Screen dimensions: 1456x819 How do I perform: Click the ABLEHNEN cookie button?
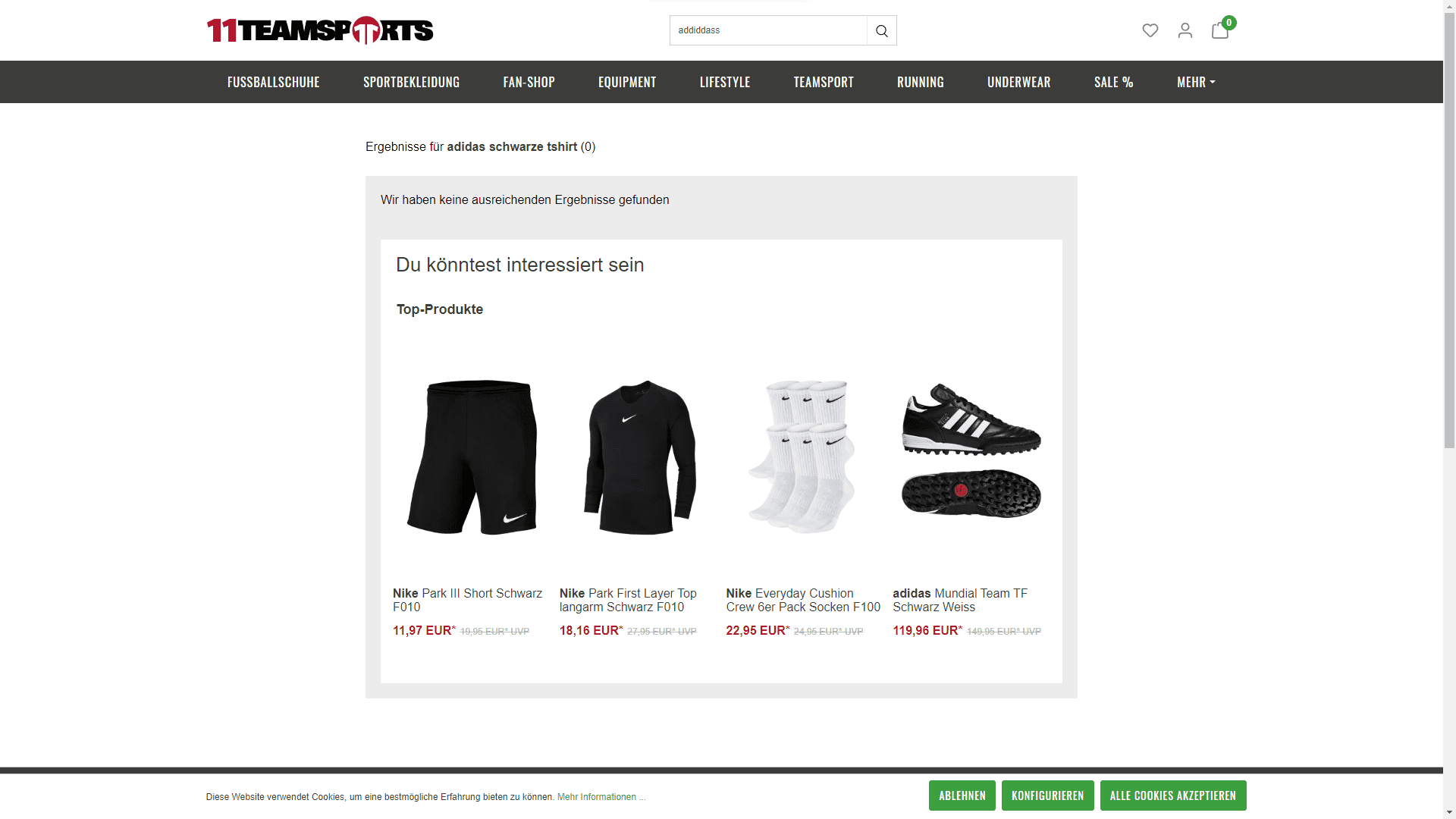tap(962, 795)
